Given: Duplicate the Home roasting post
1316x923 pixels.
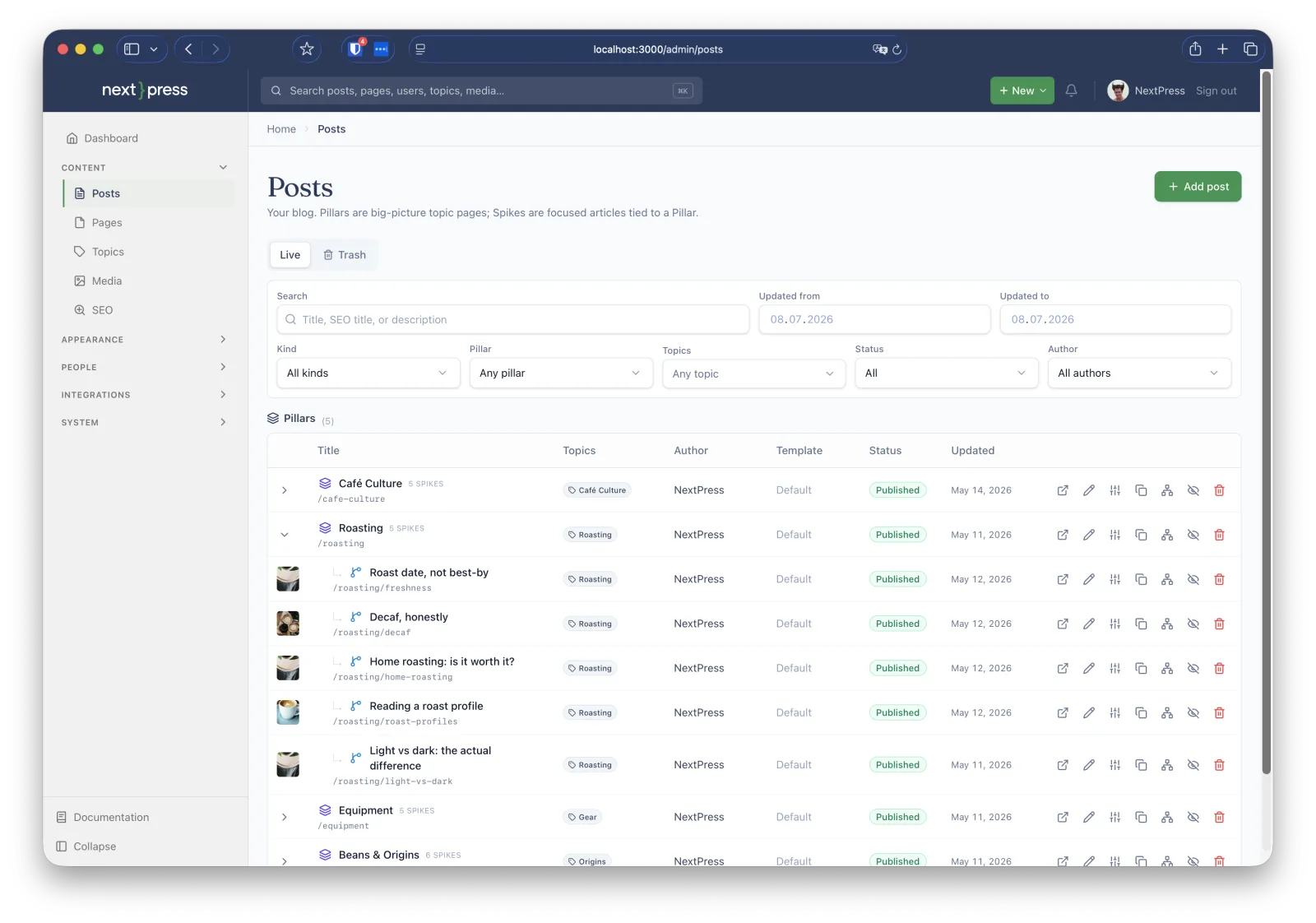Looking at the screenshot, I should pos(1141,668).
